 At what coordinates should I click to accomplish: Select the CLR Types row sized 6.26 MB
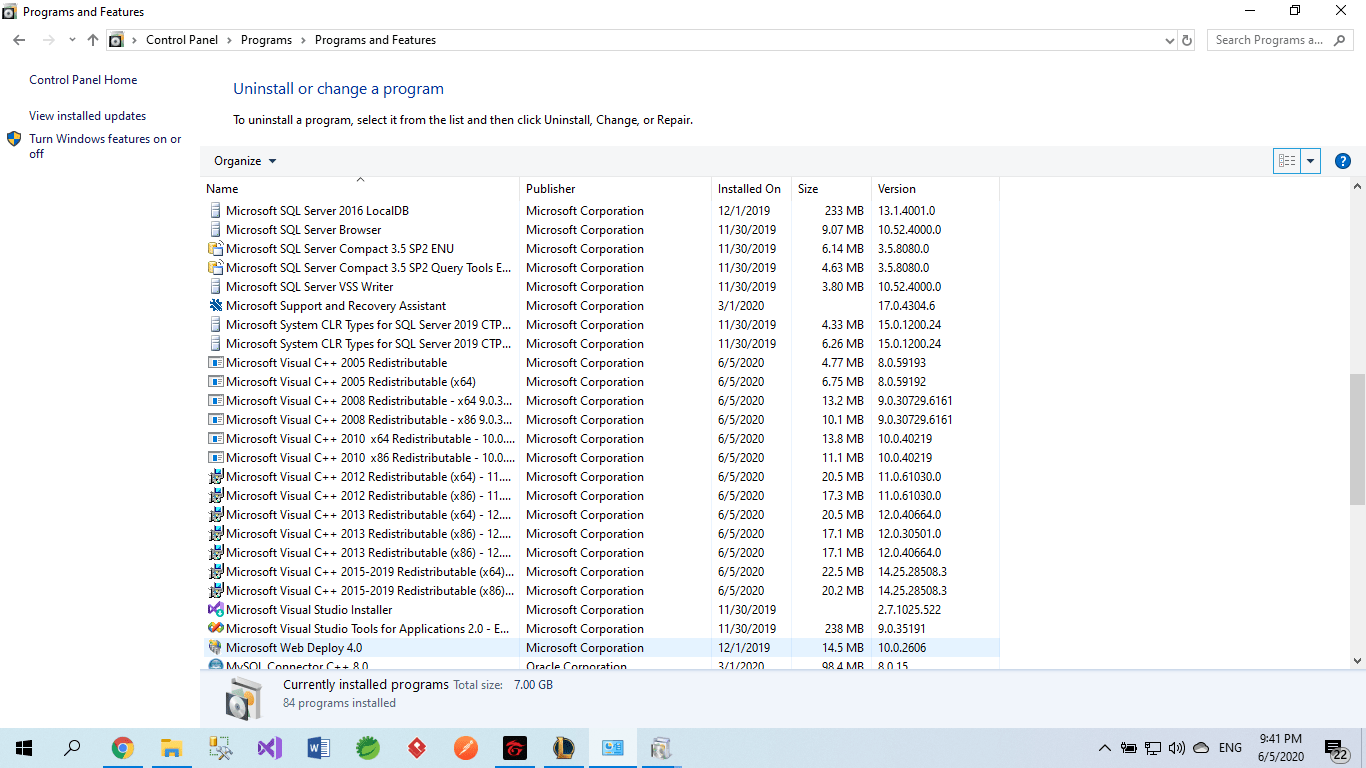coord(600,344)
